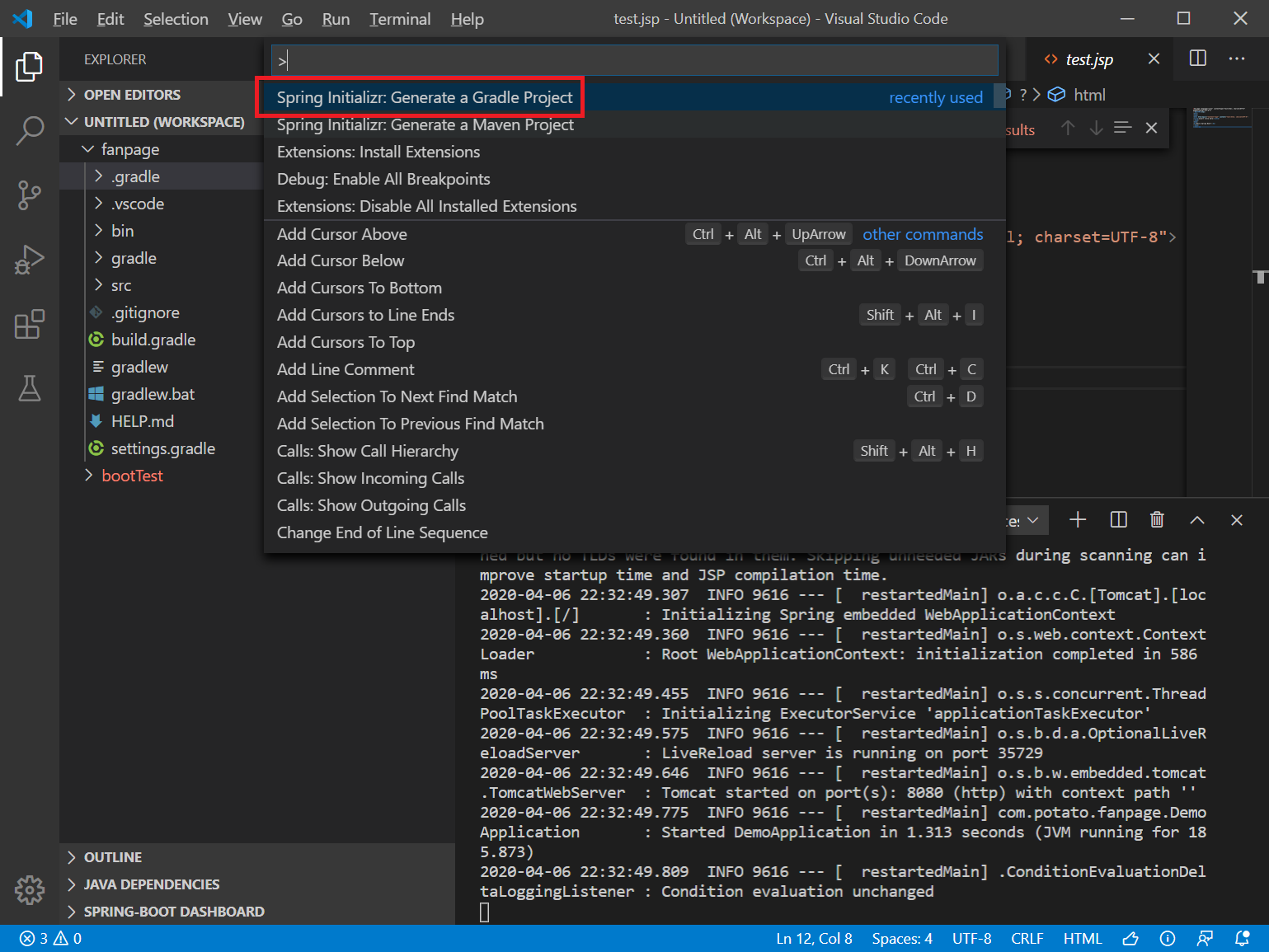This screenshot has height=952, width=1269.
Task: Toggle find in selection icon
Action: [x=1123, y=128]
